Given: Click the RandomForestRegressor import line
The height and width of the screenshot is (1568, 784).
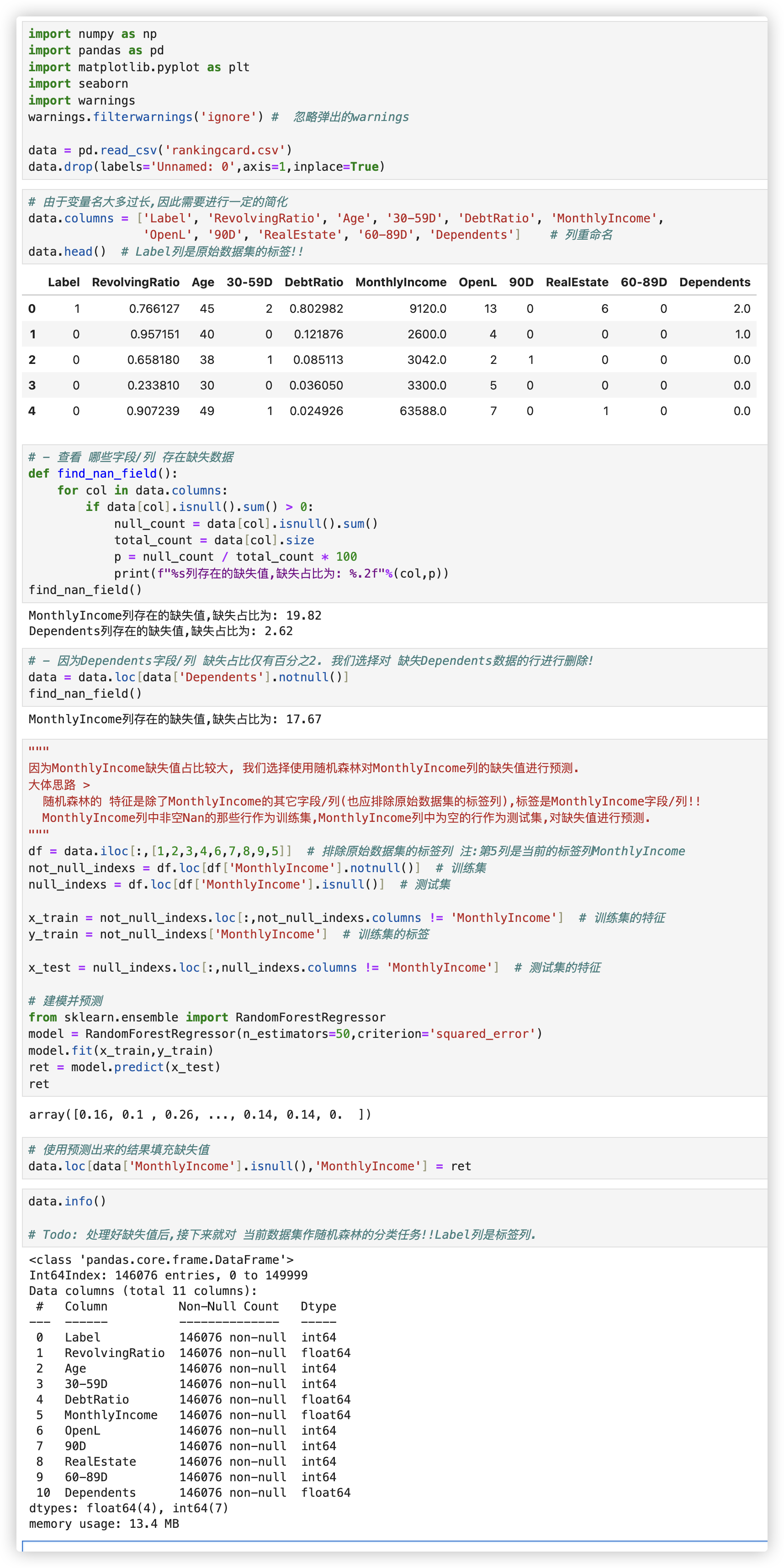Looking at the screenshot, I should [207, 1018].
